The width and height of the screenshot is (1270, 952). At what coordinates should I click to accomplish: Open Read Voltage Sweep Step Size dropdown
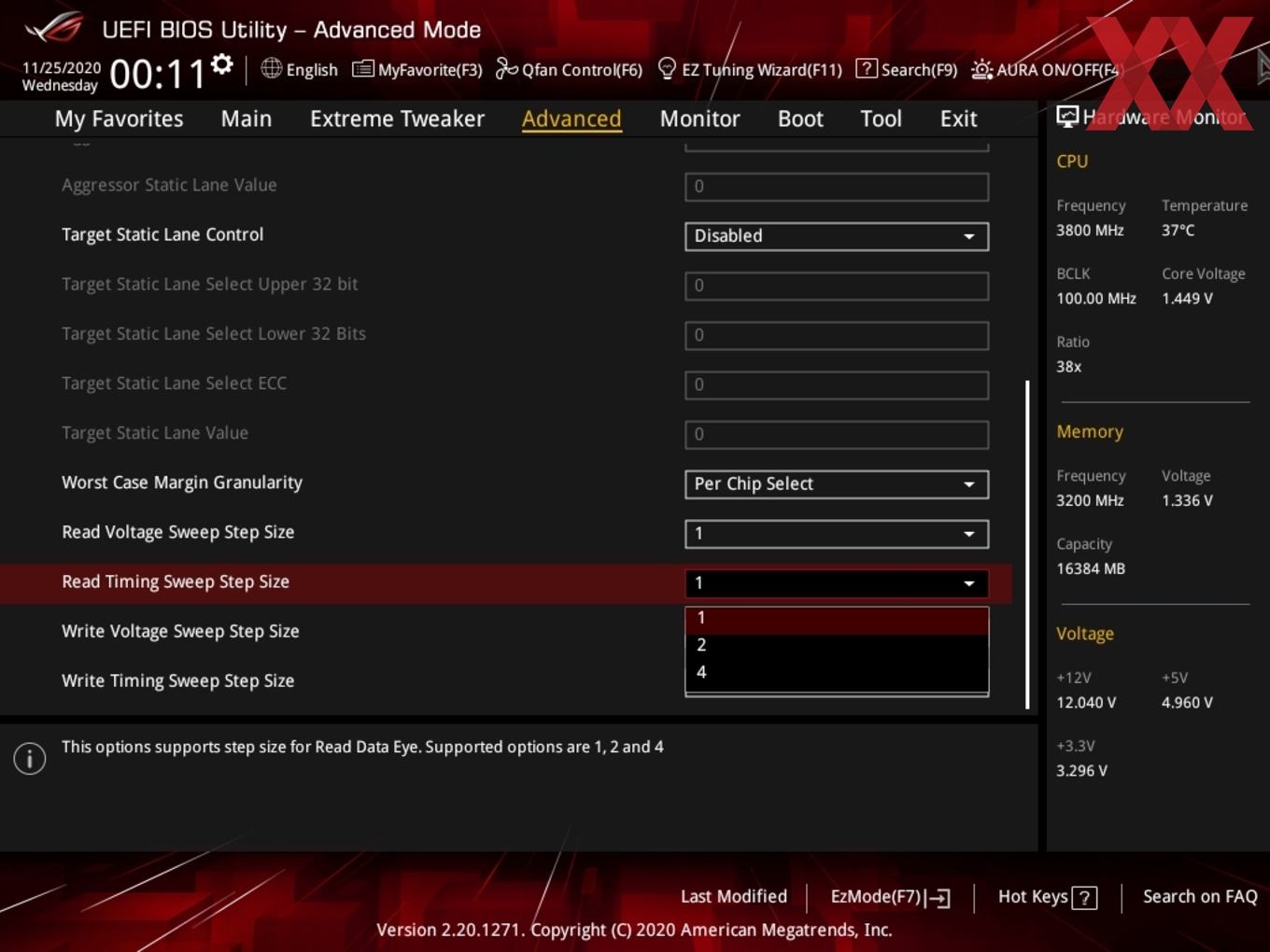837,534
